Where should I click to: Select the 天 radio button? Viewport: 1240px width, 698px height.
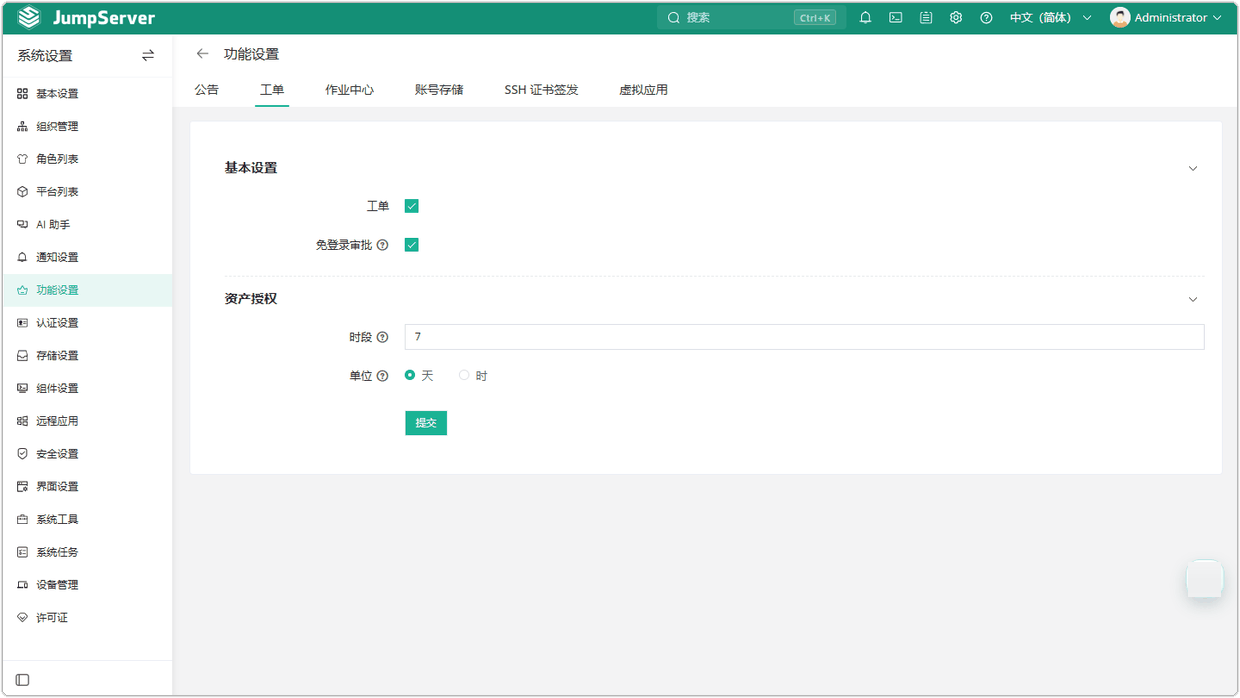pos(410,375)
